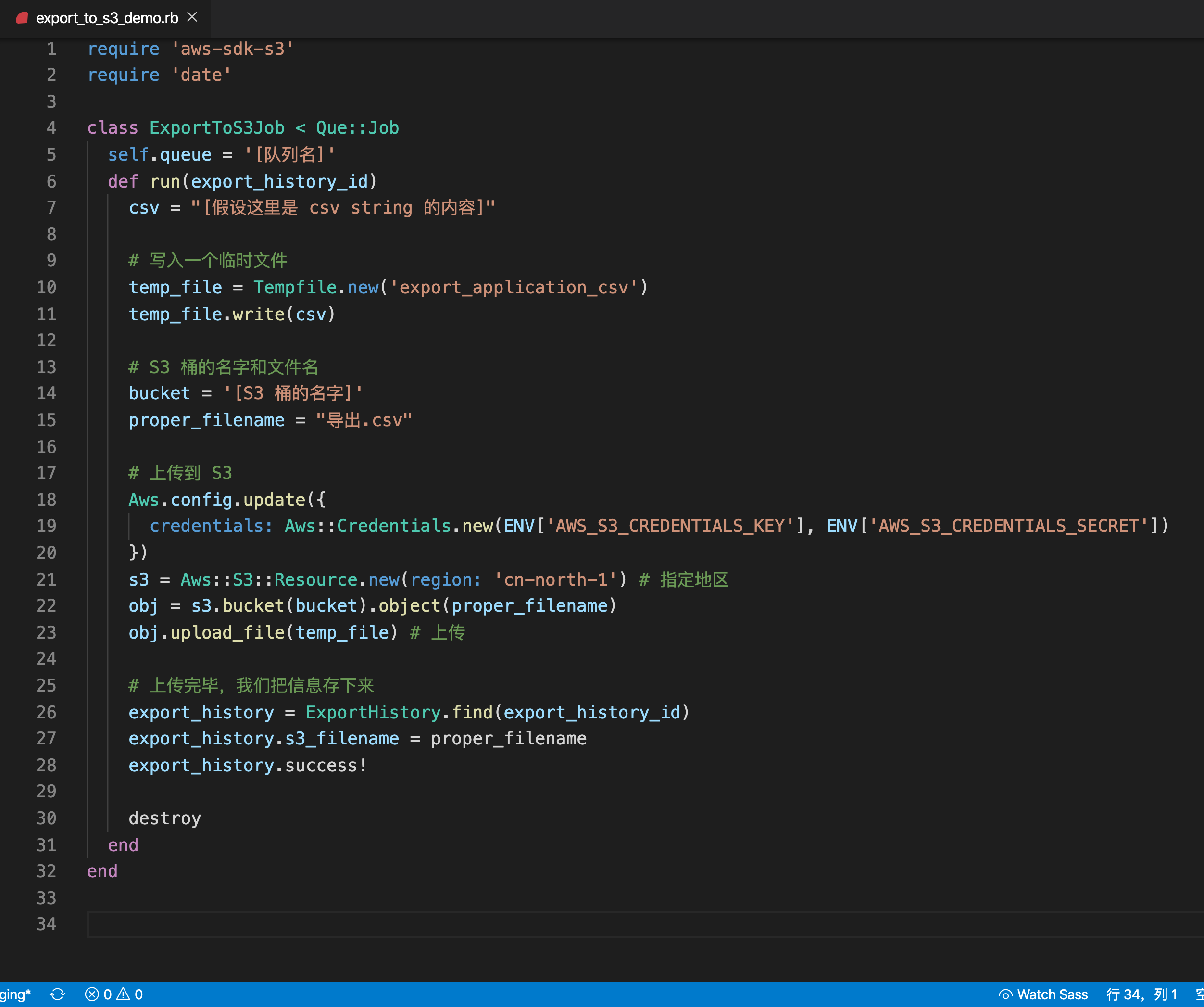Click the warnings triangle icon in status bar
Image resolution: width=1204 pixels, height=1007 pixels.
point(123,994)
